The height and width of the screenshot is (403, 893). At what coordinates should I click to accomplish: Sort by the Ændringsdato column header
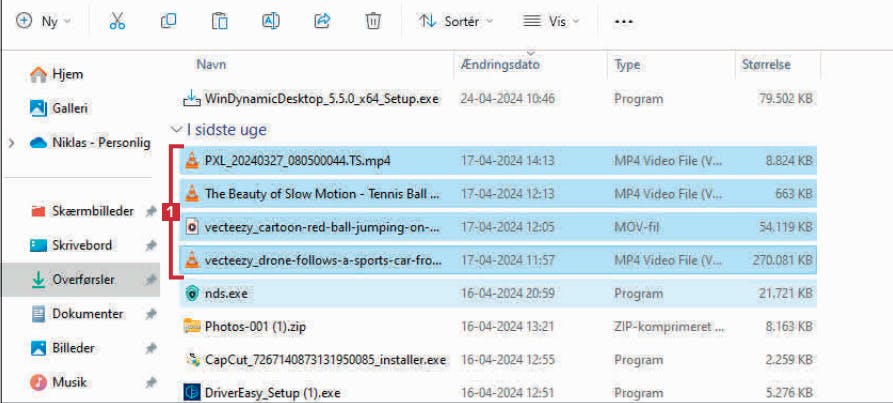pos(499,64)
